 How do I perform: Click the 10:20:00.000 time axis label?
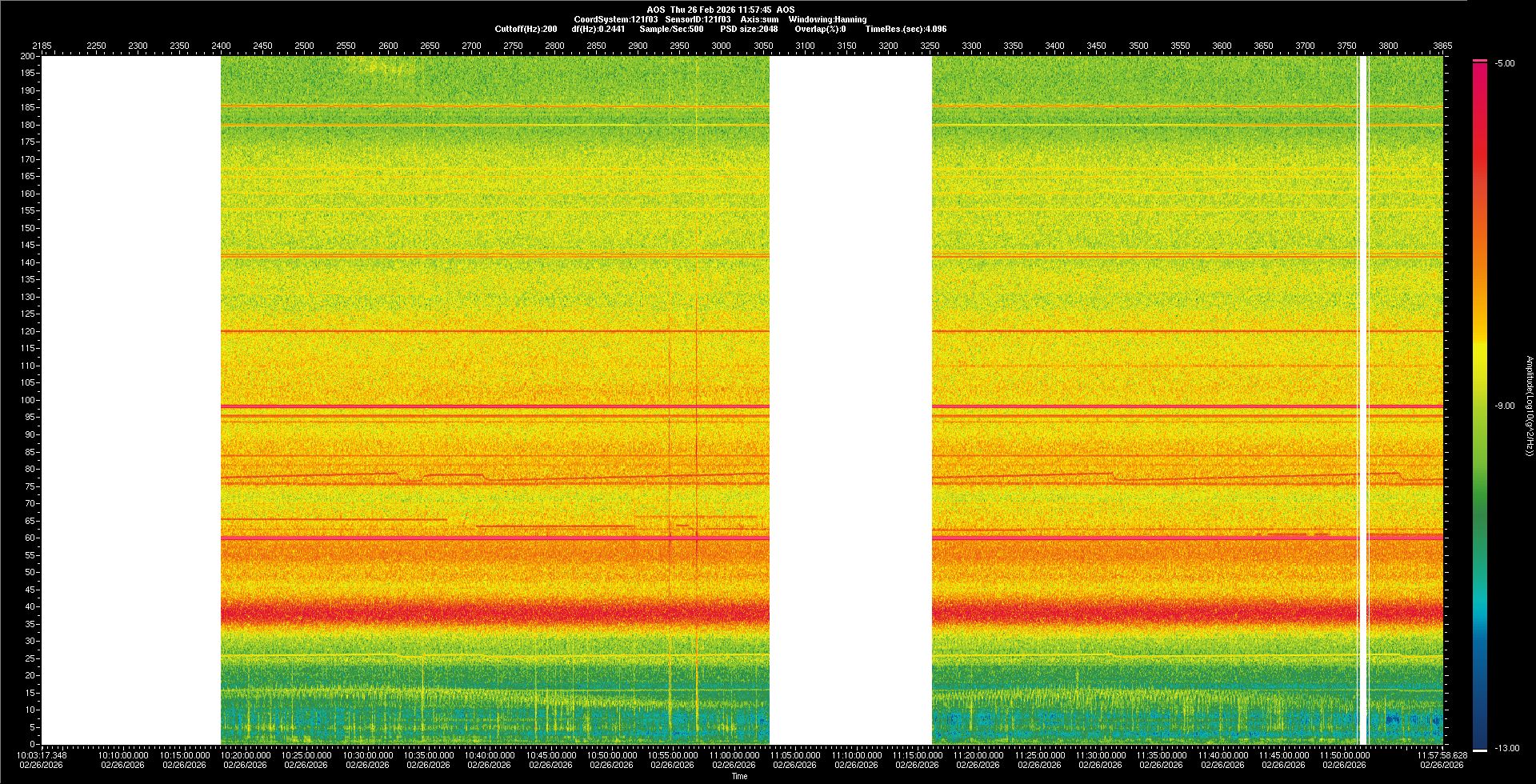point(245,755)
